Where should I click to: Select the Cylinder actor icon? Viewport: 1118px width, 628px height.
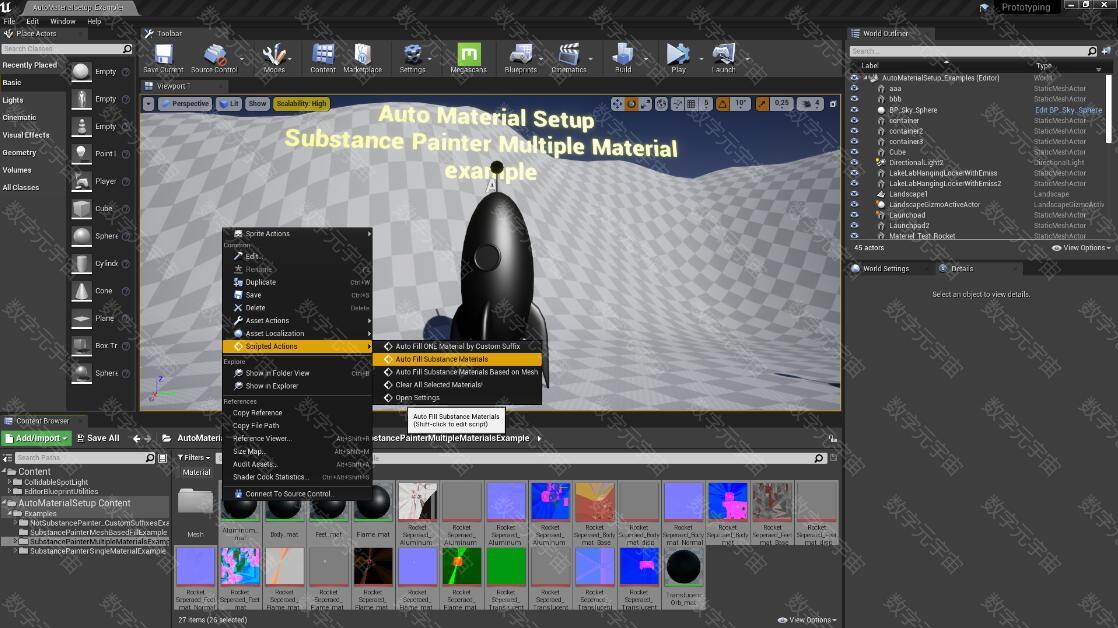[x=82, y=264]
